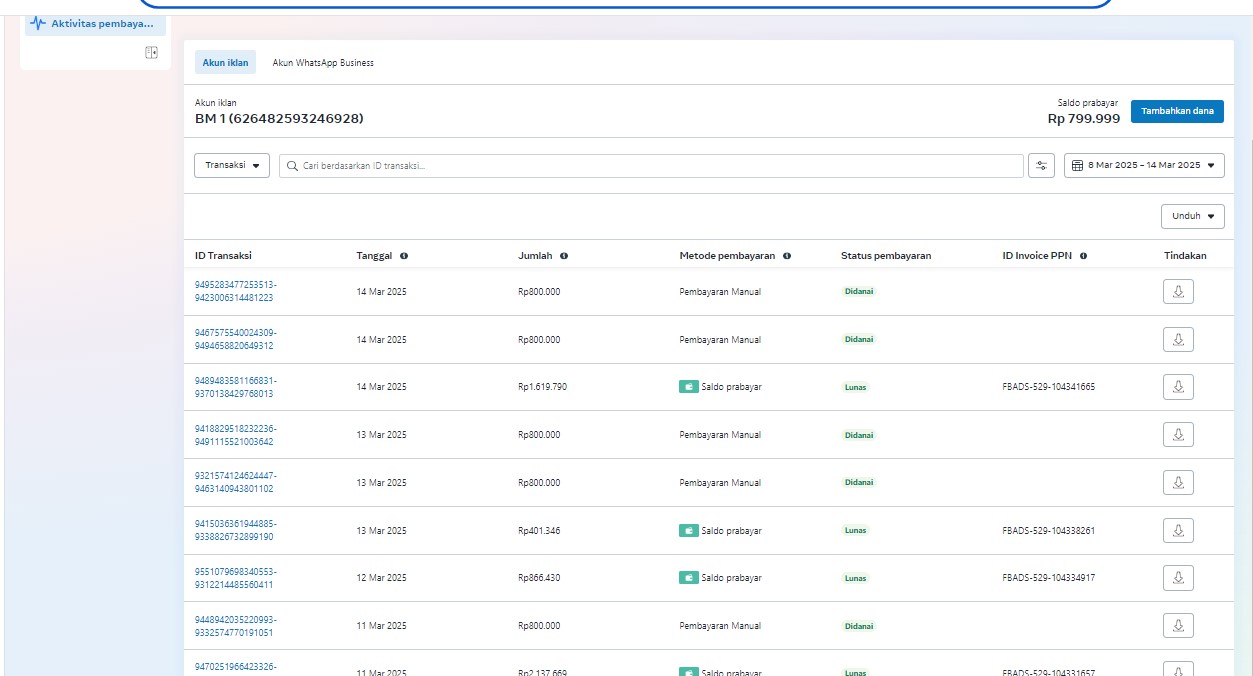Click info icon next to Metode pembayaran
This screenshot has height=676, width=1253.
tap(787, 256)
